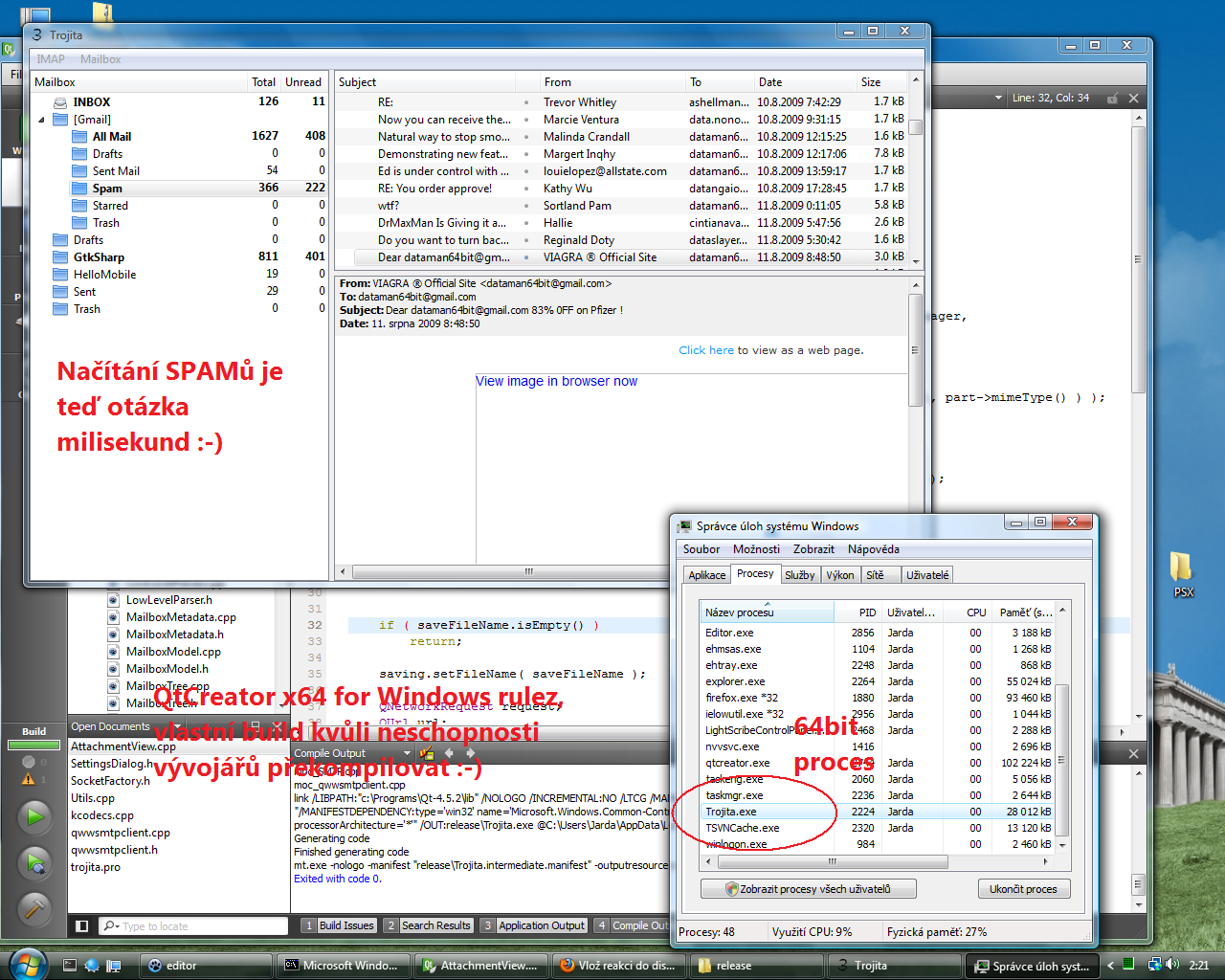Viewport: 1225px width, 980px height.
Task: Close the editor document with X icon
Action: (1133, 98)
